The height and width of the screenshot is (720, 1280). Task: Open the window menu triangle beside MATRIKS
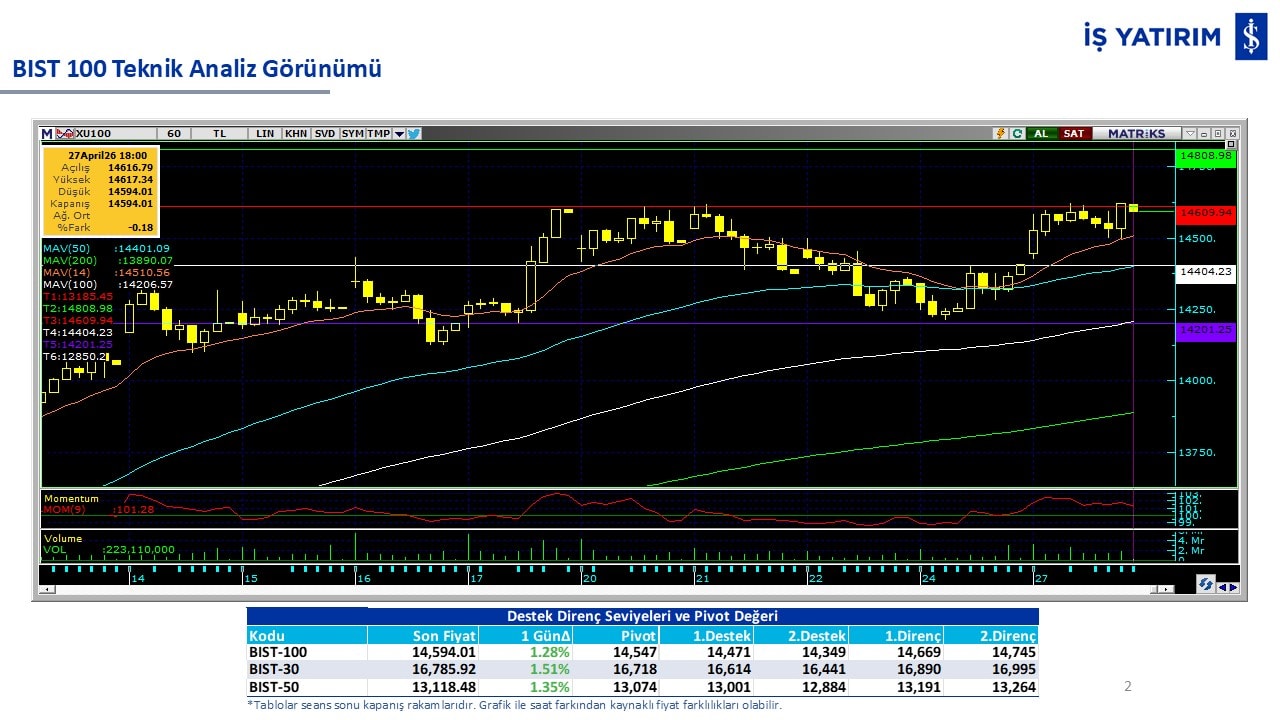pyautogui.click(x=1191, y=133)
